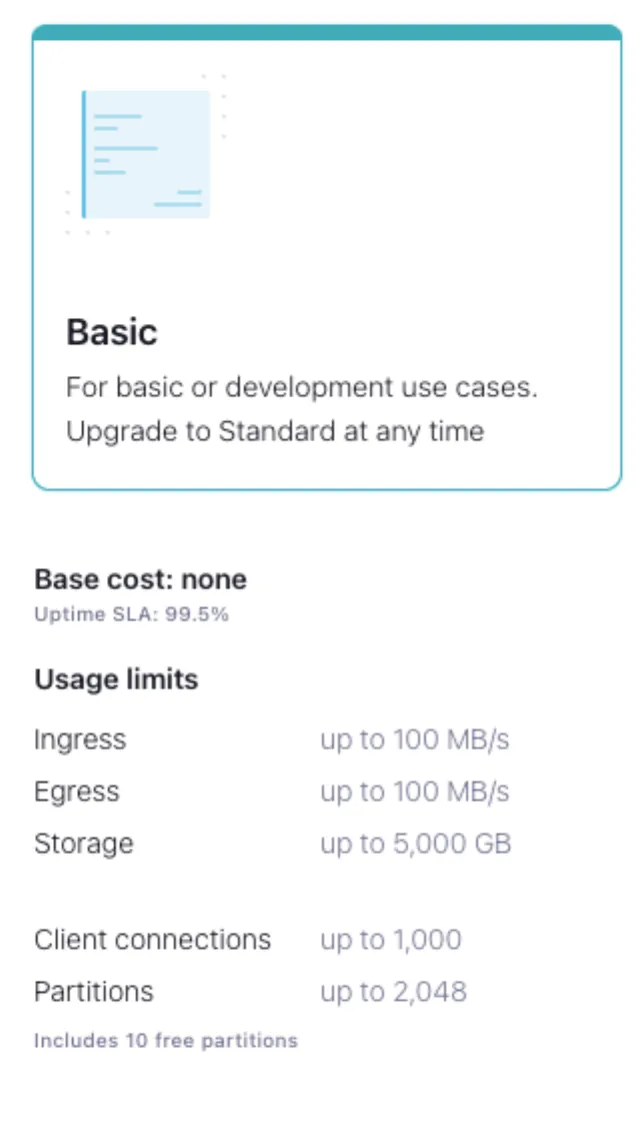Click the Partitions row label
The image size is (638, 1126).
pyautogui.click(x=94, y=992)
